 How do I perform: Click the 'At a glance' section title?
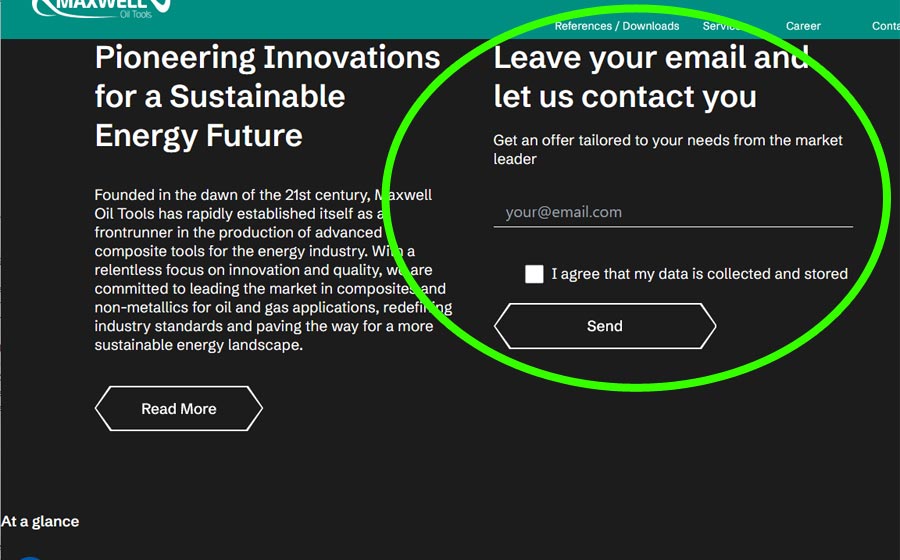(x=40, y=522)
